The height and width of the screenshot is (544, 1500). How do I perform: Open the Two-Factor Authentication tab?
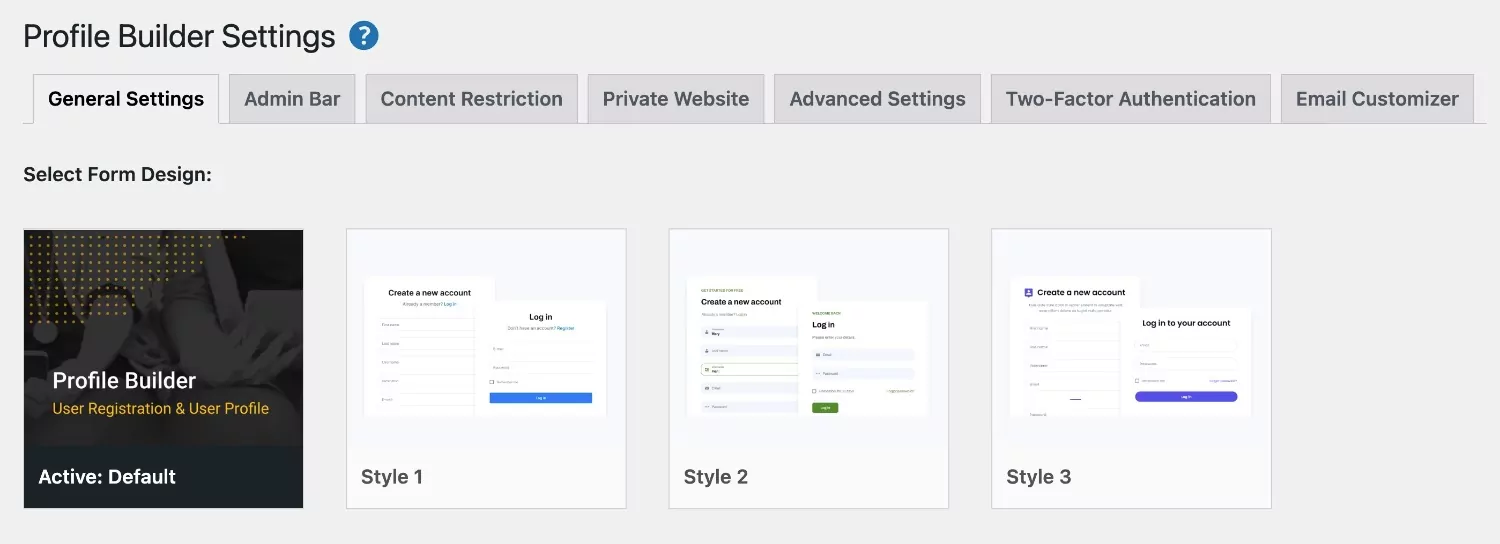tap(1130, 99)
